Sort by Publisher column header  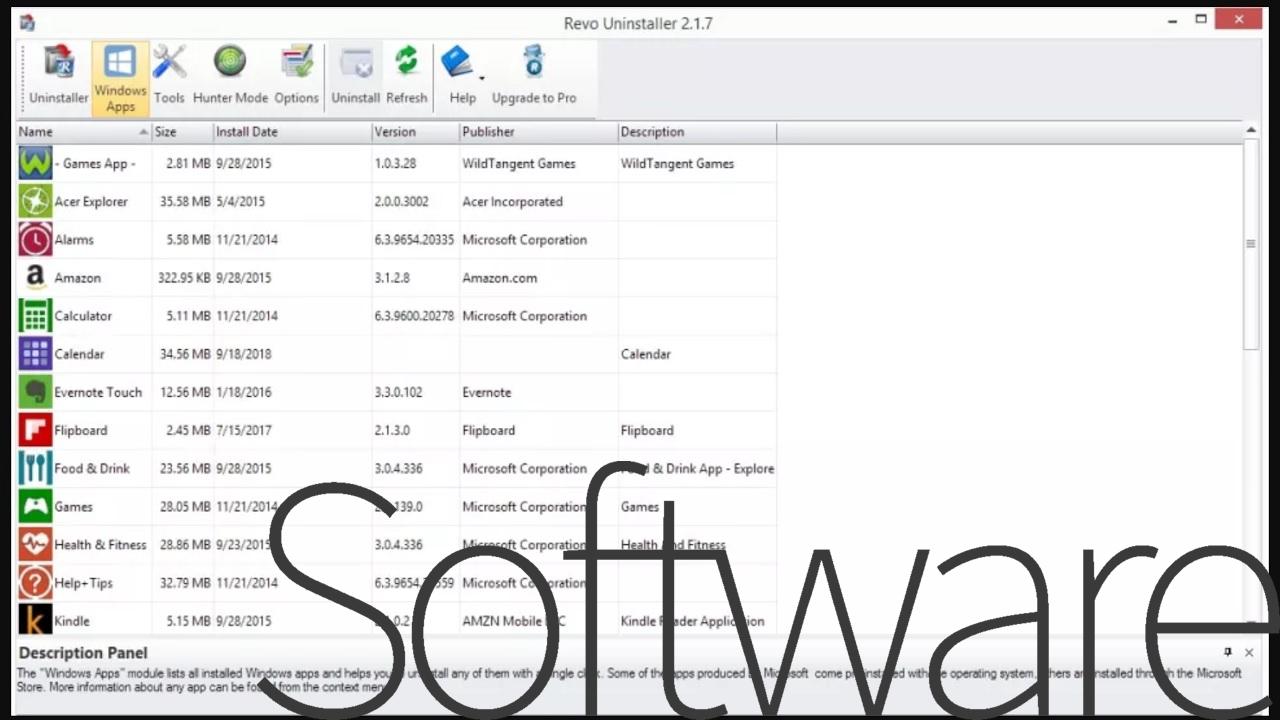pyautogui.click(x=538, y=132)
